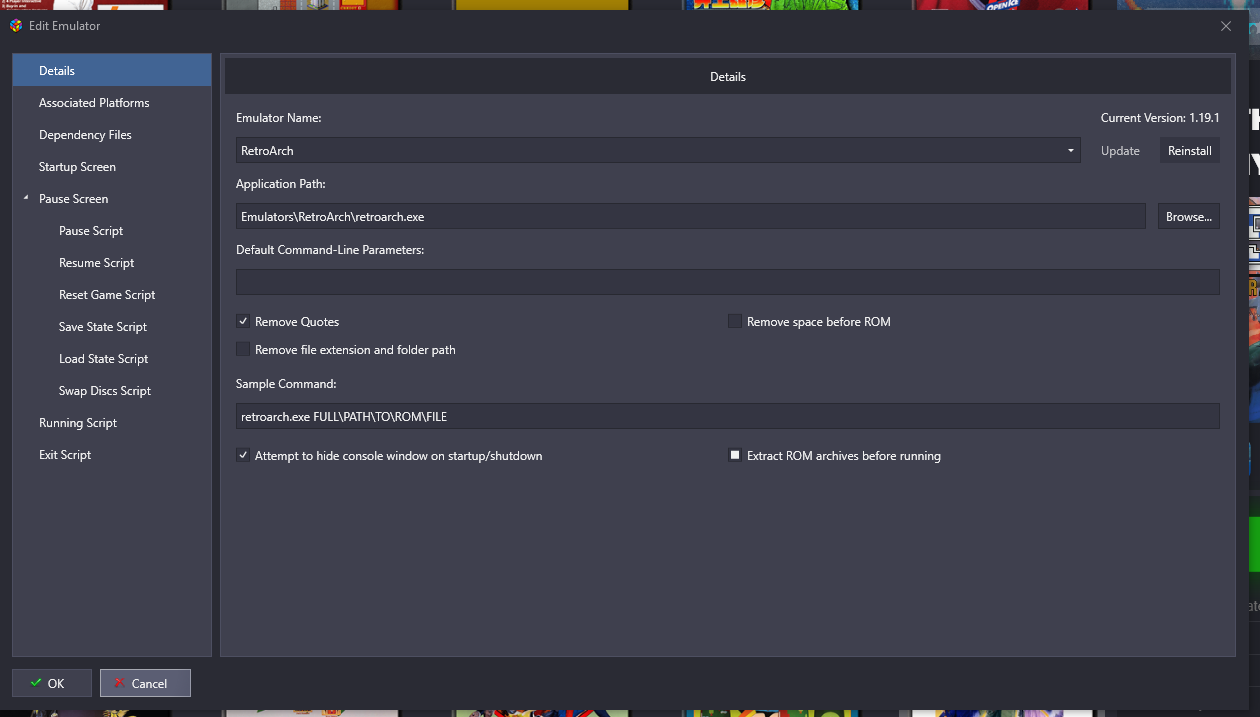Click the Cancel button
Screen dimensions: 1260x717
click(x=145, y=683)
